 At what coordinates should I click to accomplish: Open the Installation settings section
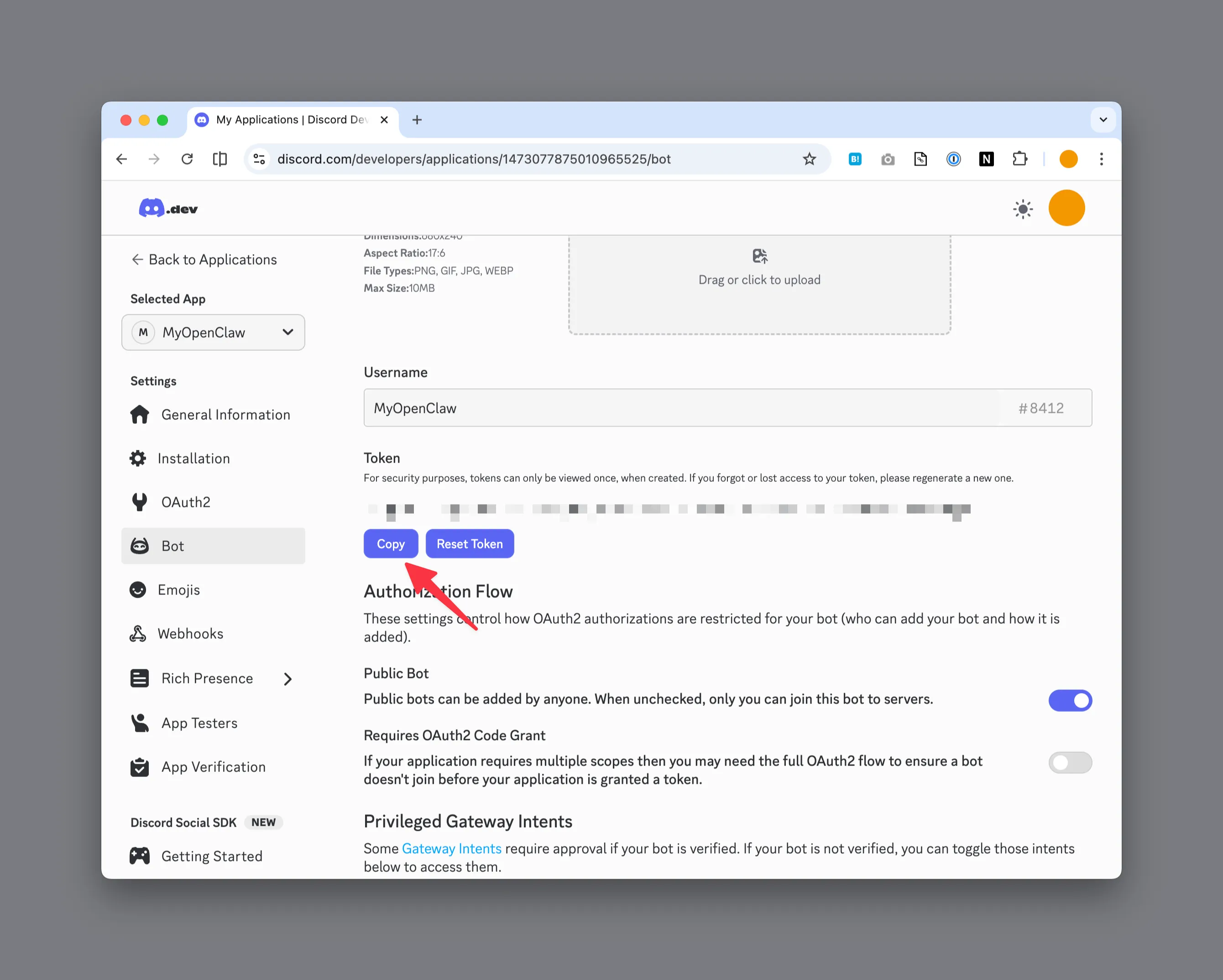pos(193,458)
